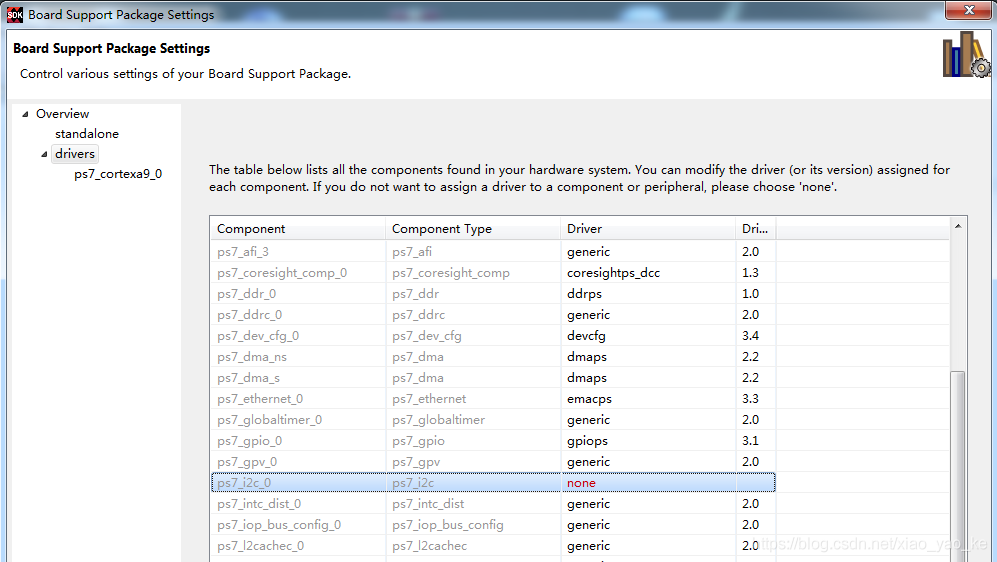Click the ps7_iop_bus_config component type cell

473,524
